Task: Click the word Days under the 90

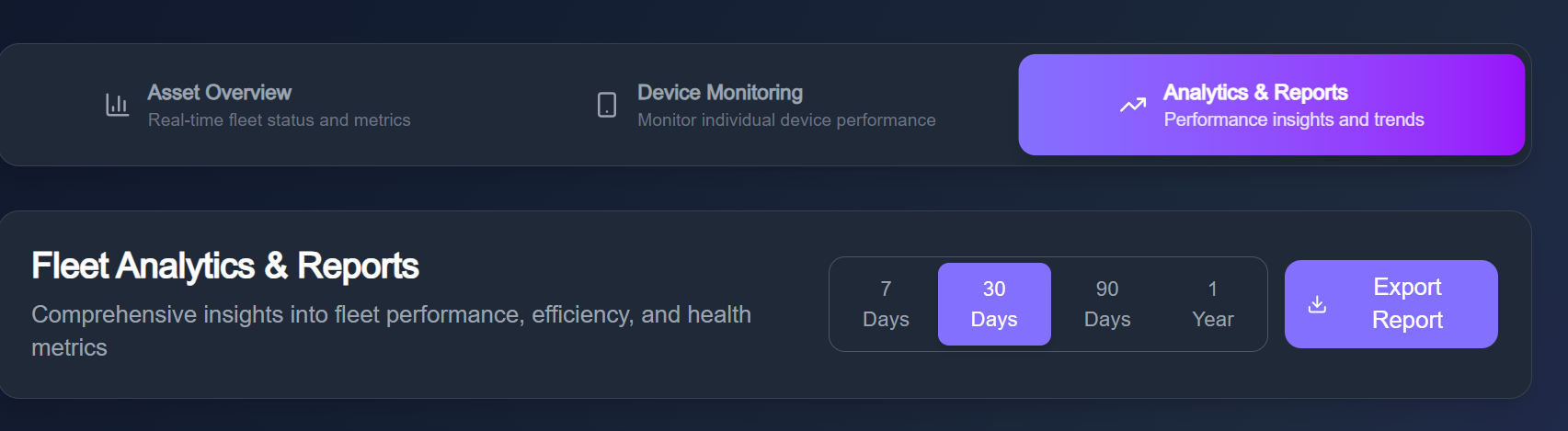Action: tap(1107, 320)
